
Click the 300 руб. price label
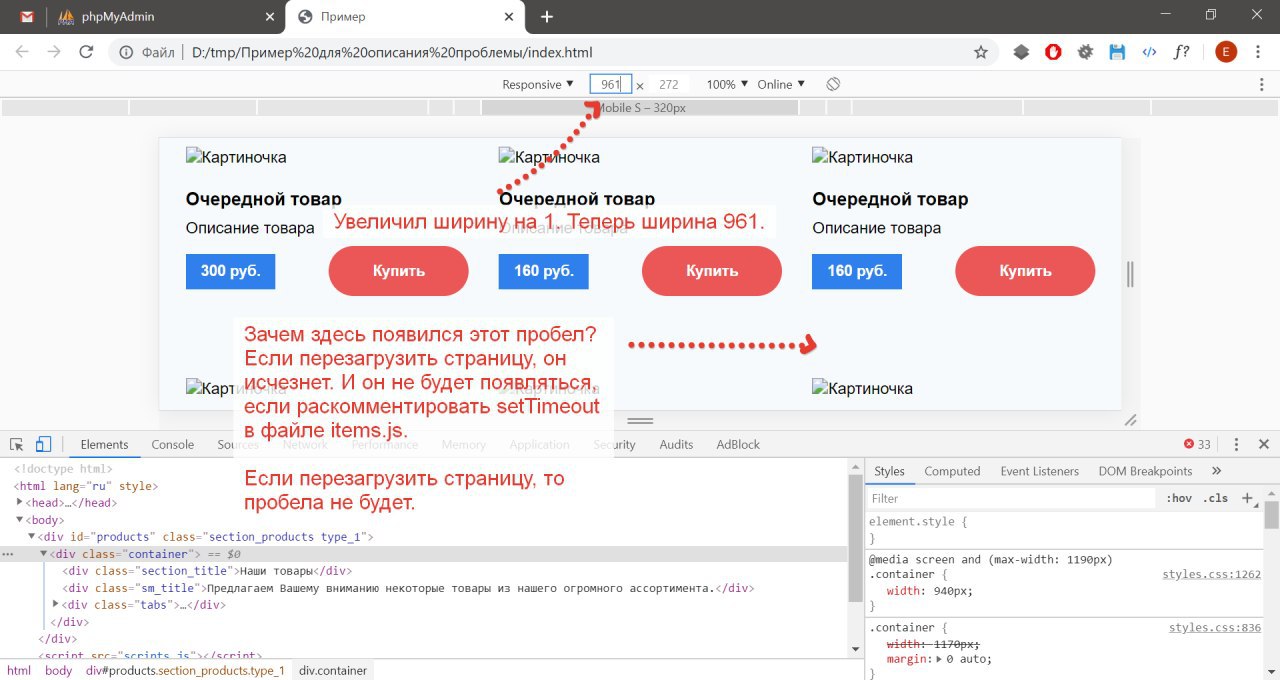pyautogui.click(x=230, y=271)
